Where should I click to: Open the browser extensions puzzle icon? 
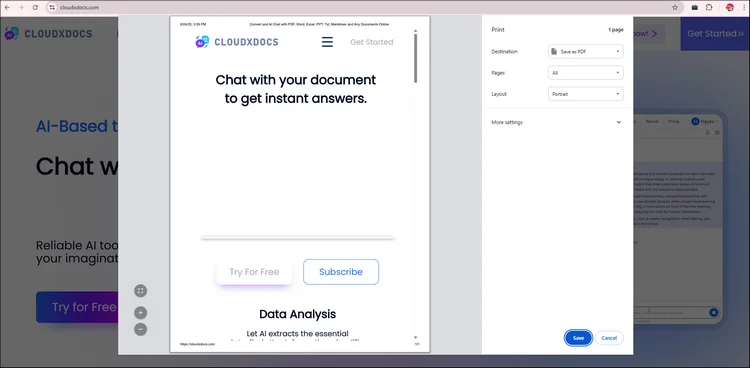click(x=709, y=8)
